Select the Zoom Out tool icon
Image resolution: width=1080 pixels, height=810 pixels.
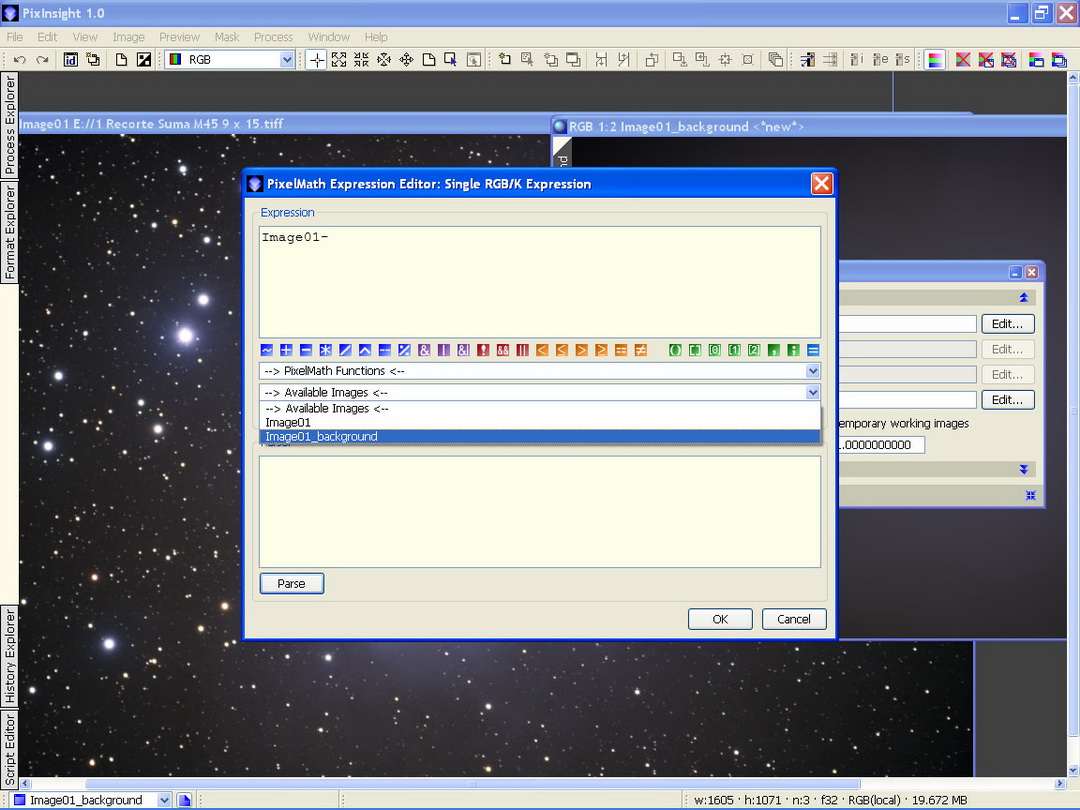click(362, 60)
